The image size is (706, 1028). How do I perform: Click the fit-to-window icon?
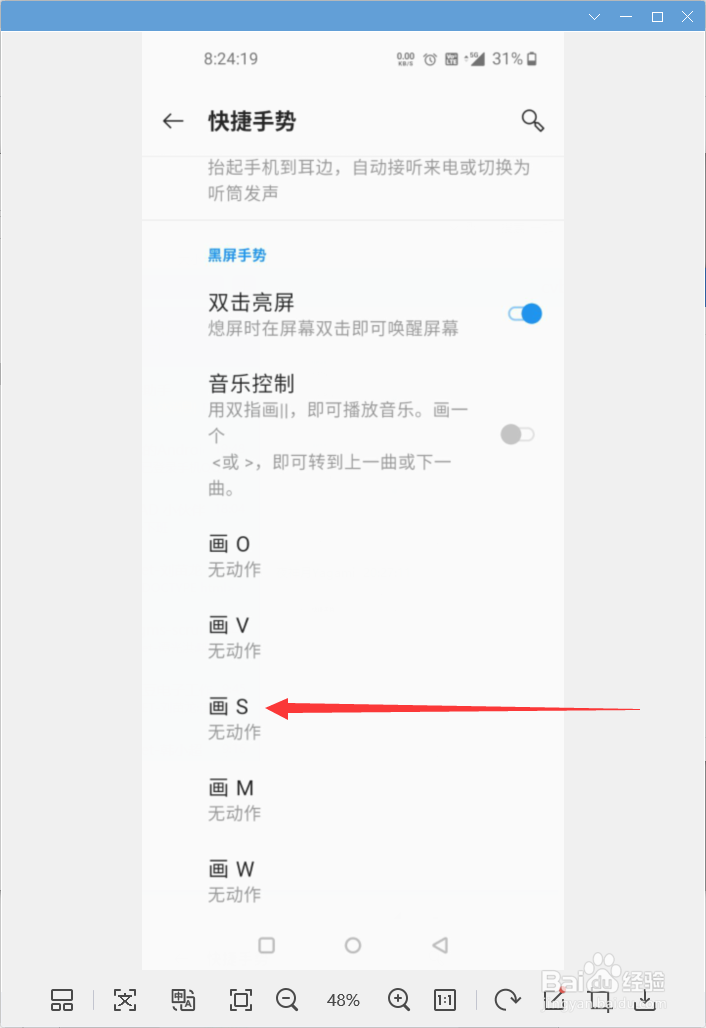(x=241, y=1000)
